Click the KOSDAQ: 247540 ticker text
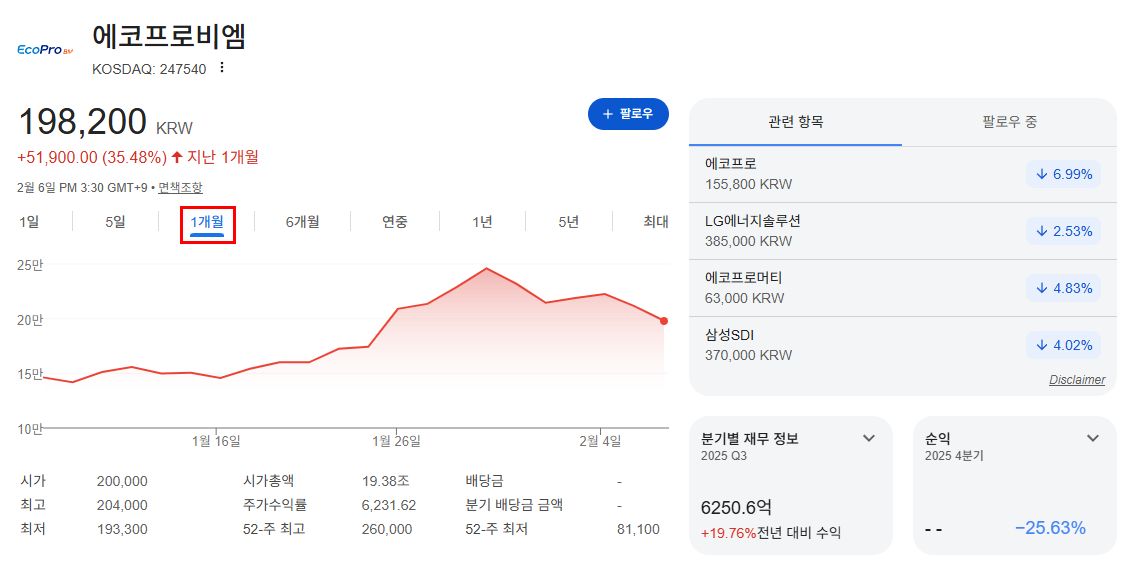This screenshot has width=1132, height=562. coord(149,69)
